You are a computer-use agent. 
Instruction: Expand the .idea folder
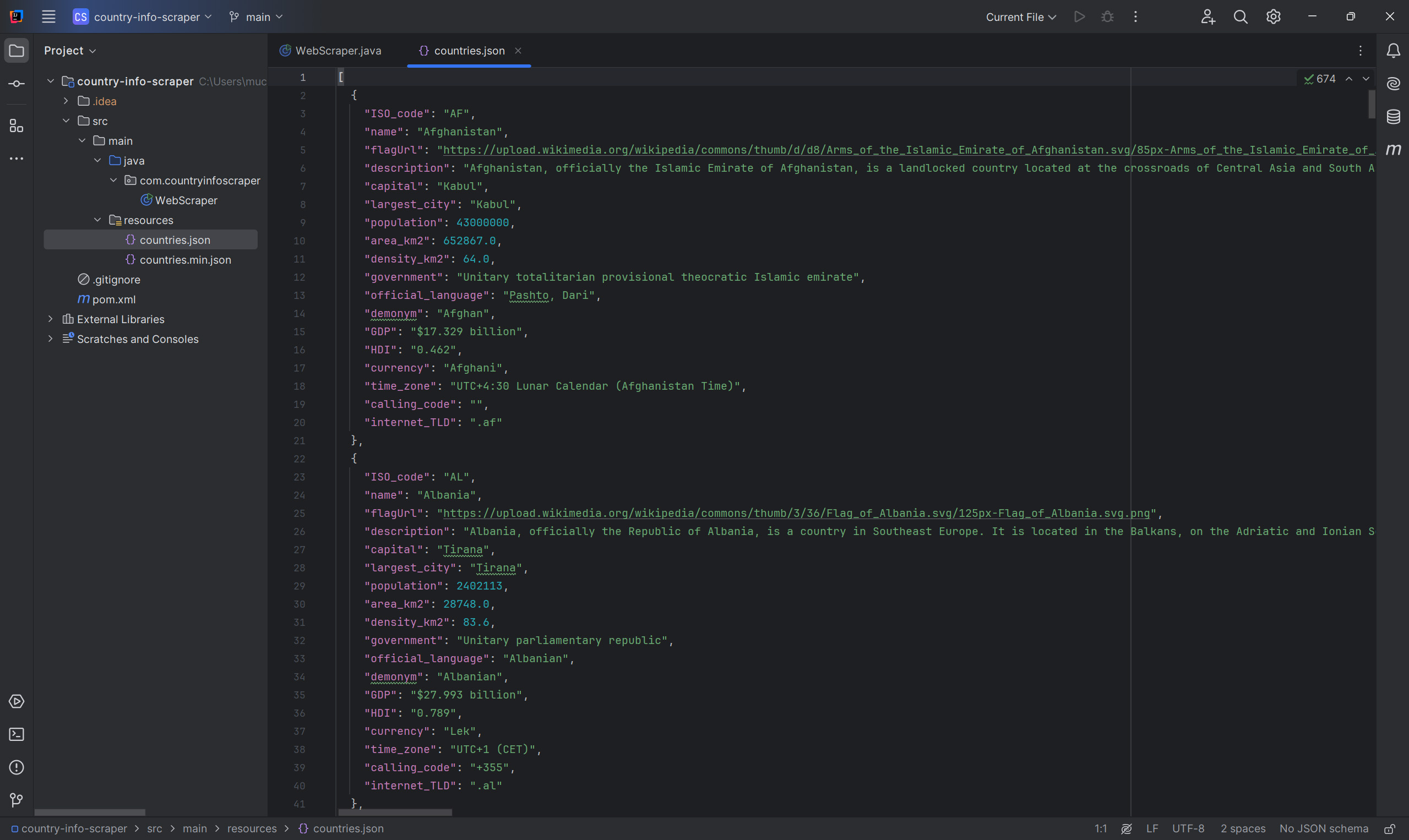[66, 101]
